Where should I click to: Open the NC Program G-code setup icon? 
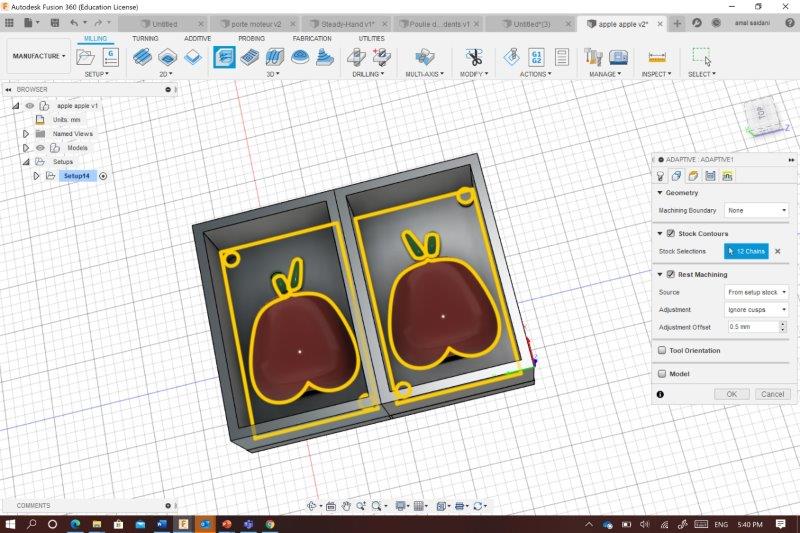click(111, 57)
